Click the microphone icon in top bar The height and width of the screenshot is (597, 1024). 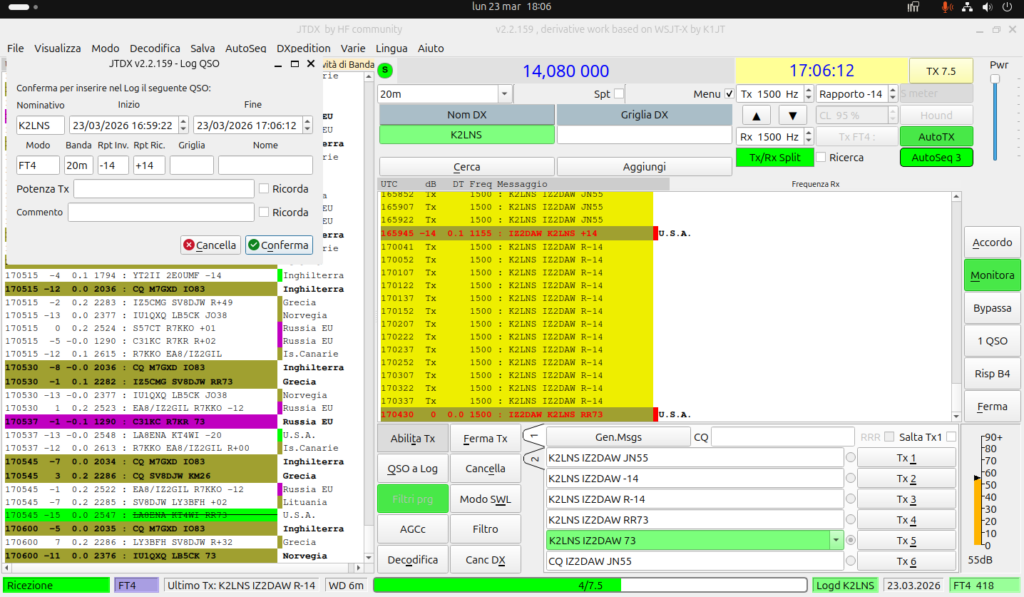[946, 7]
